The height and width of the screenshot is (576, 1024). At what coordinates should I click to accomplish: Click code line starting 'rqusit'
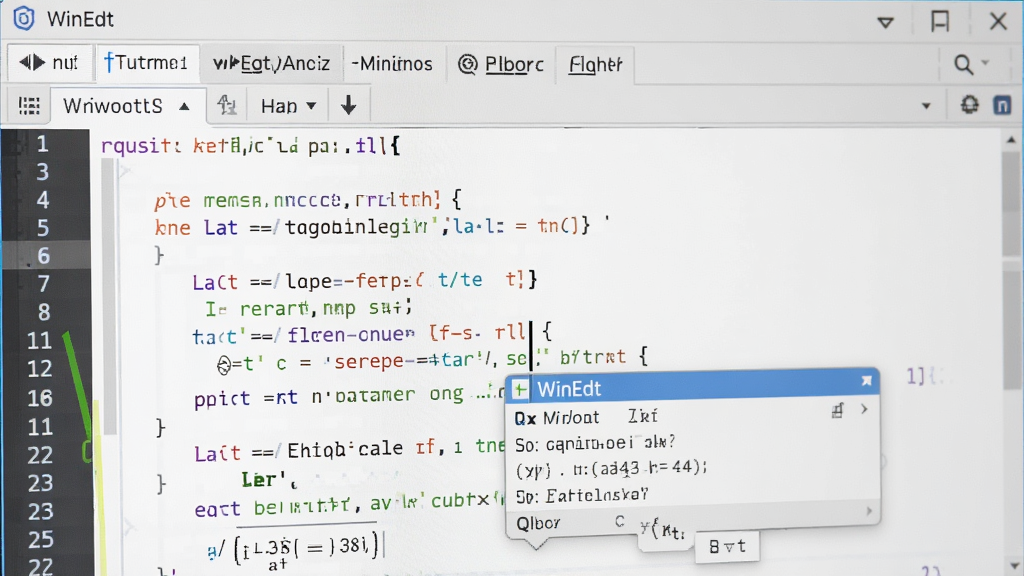(251, 145)
